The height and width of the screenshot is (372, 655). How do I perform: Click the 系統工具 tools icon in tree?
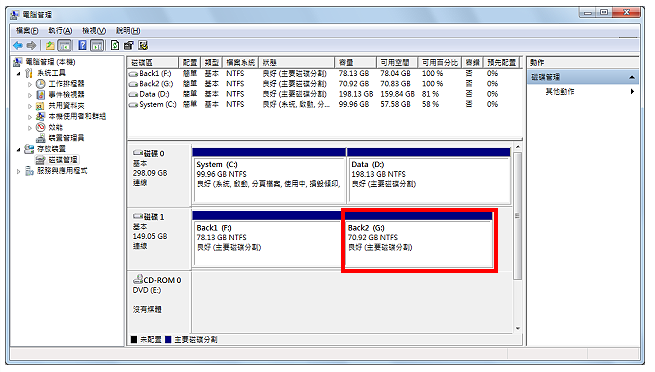tap(29, 73)
